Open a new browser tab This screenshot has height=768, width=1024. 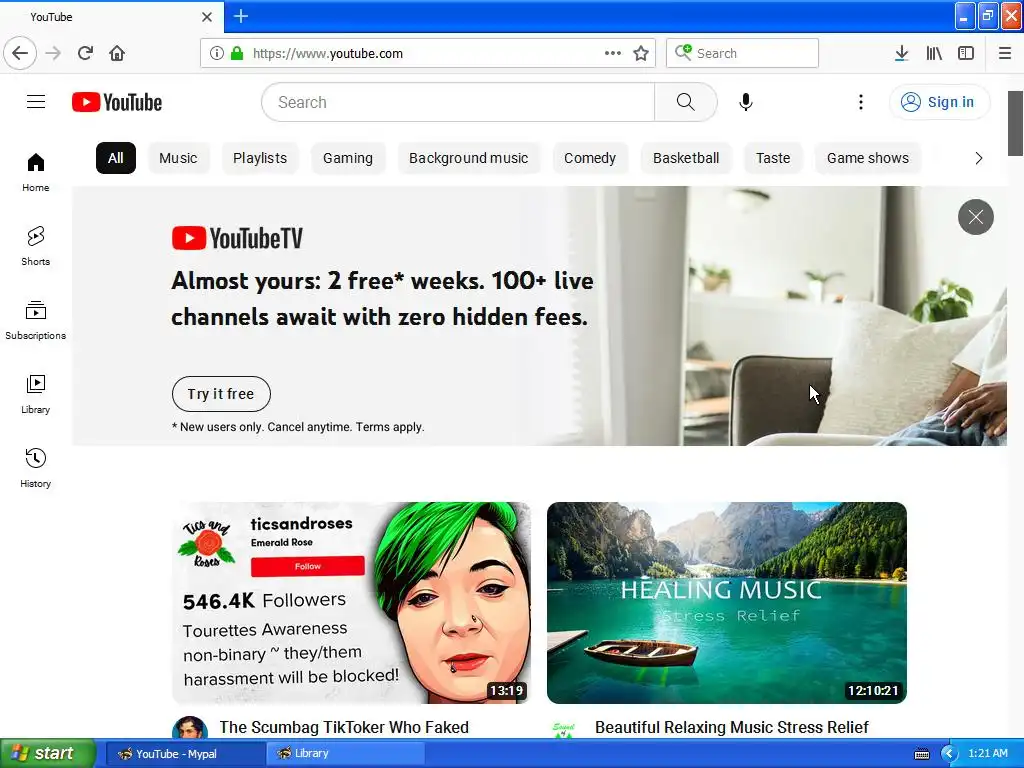point(241,16)
